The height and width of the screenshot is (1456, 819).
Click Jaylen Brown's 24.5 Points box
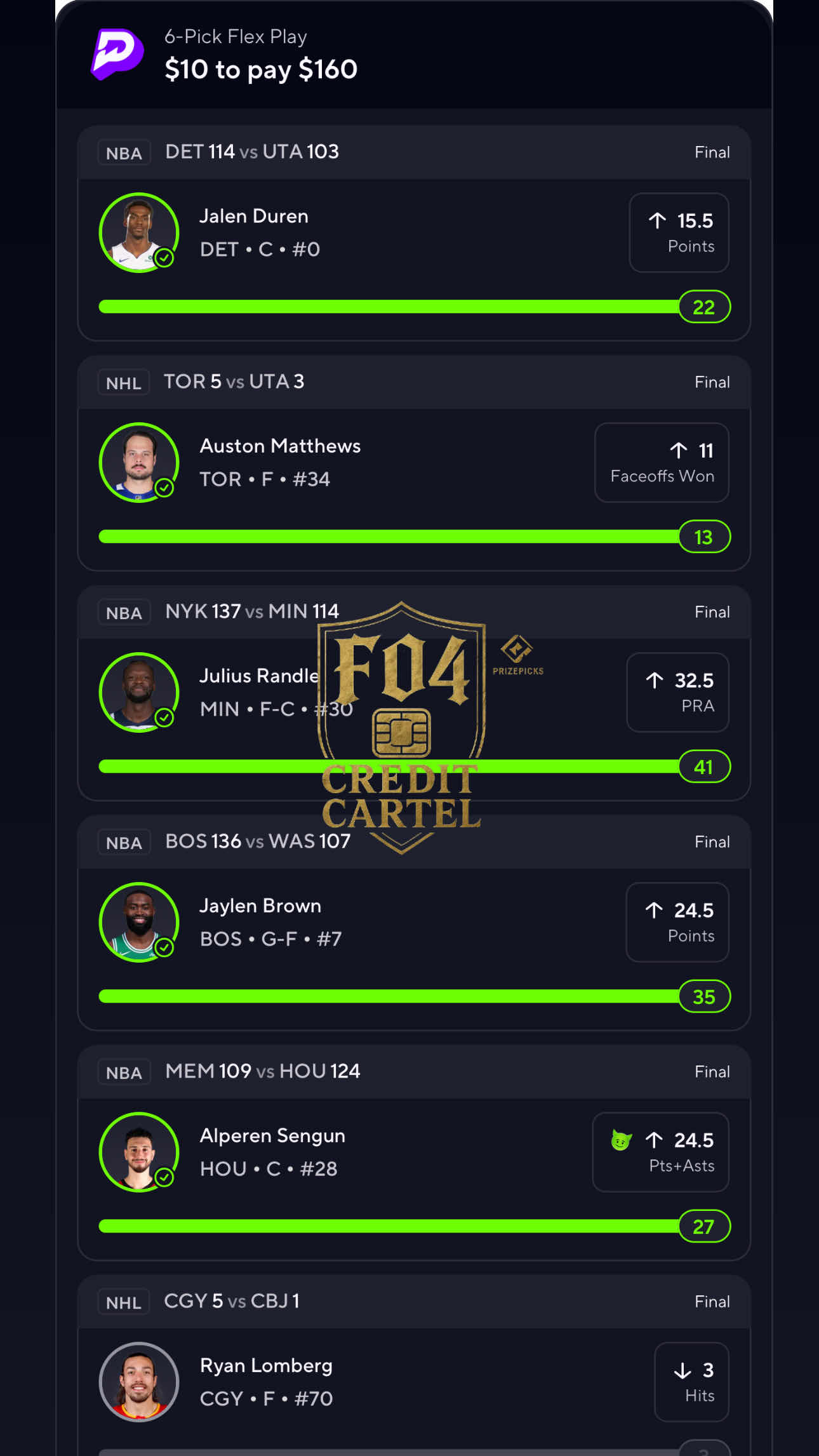pyautogui.click(x=677, y=922)
